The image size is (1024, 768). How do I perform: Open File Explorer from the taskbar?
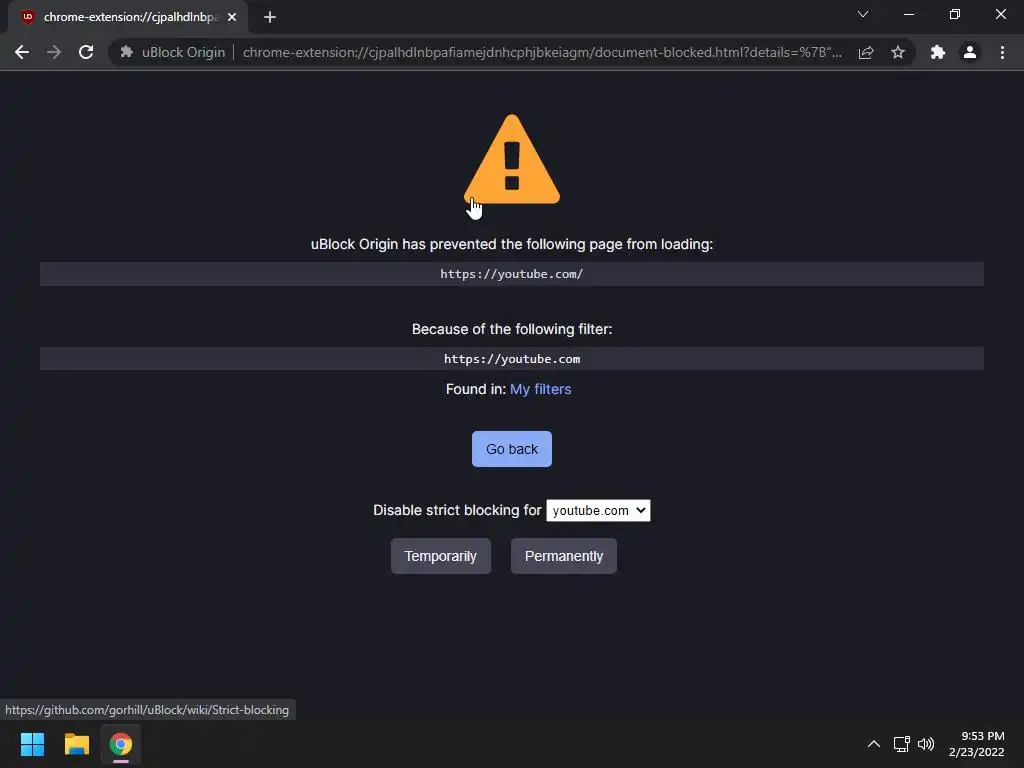[76, 744]
